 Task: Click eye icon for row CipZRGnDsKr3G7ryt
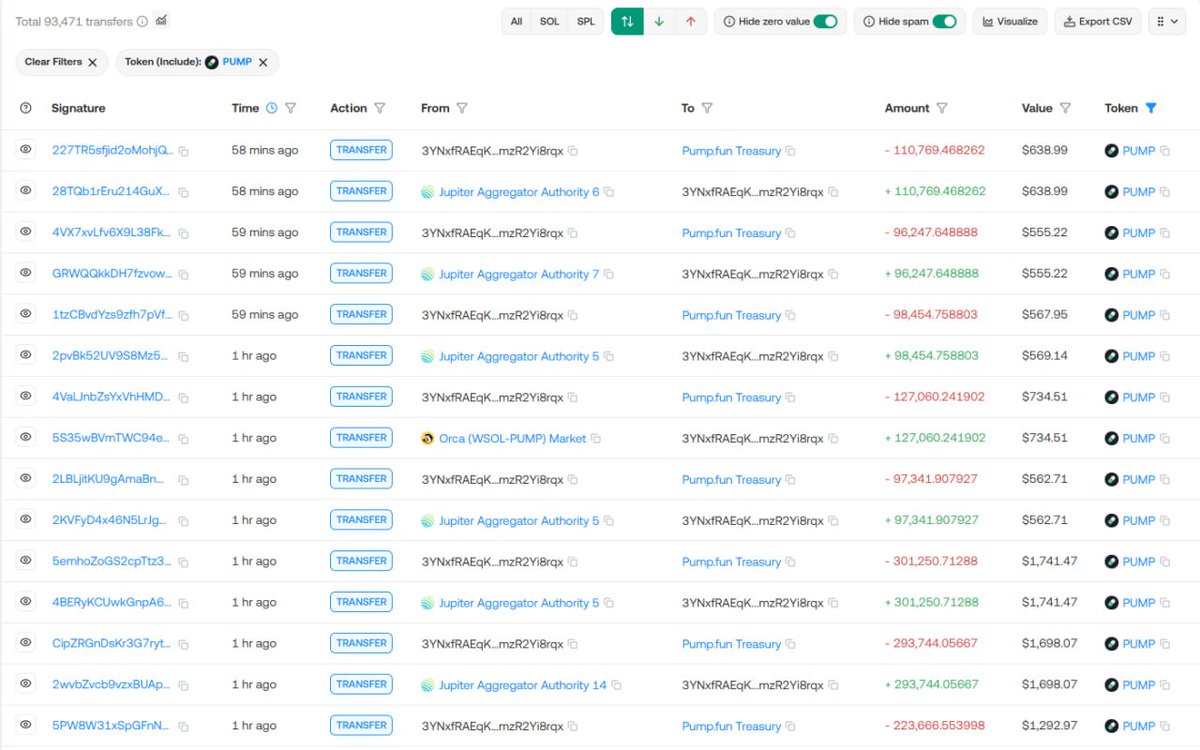tap(26, 643)
